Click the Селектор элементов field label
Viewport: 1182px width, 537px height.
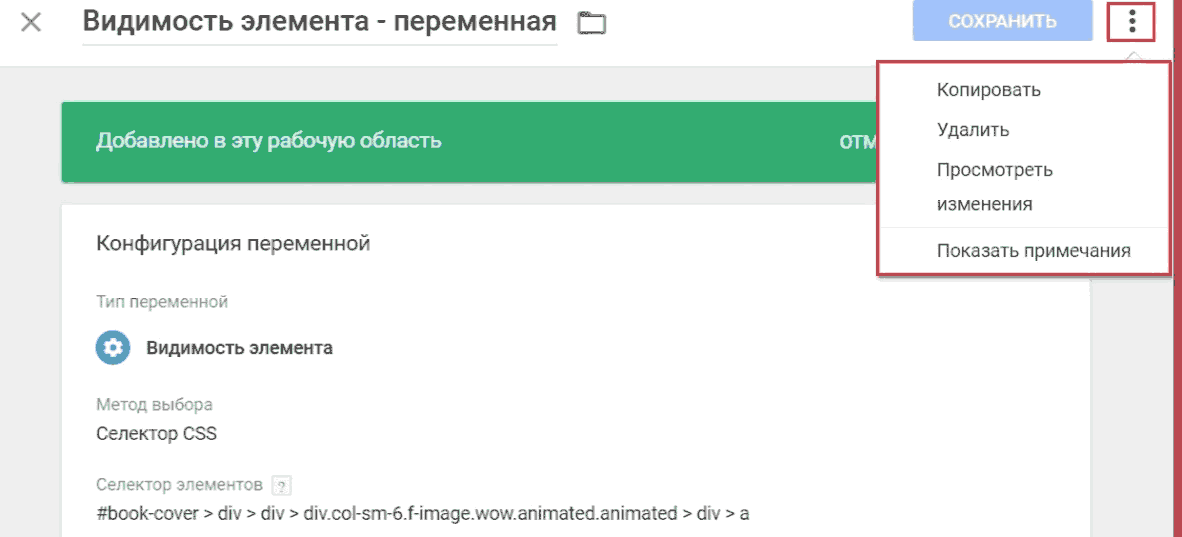[179, 483]
